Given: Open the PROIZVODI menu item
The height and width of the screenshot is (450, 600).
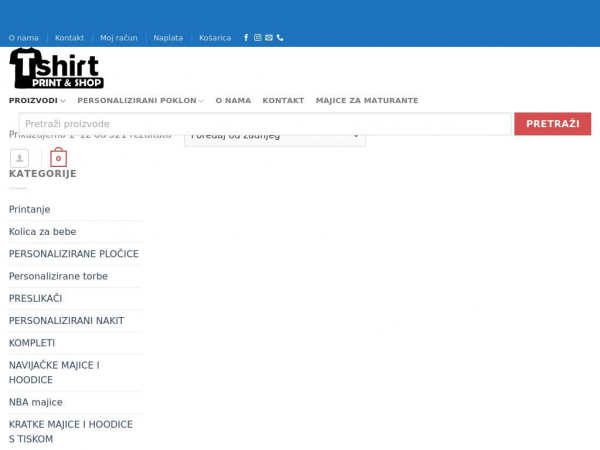Looking at the screenshot, I should coord(33,100).
